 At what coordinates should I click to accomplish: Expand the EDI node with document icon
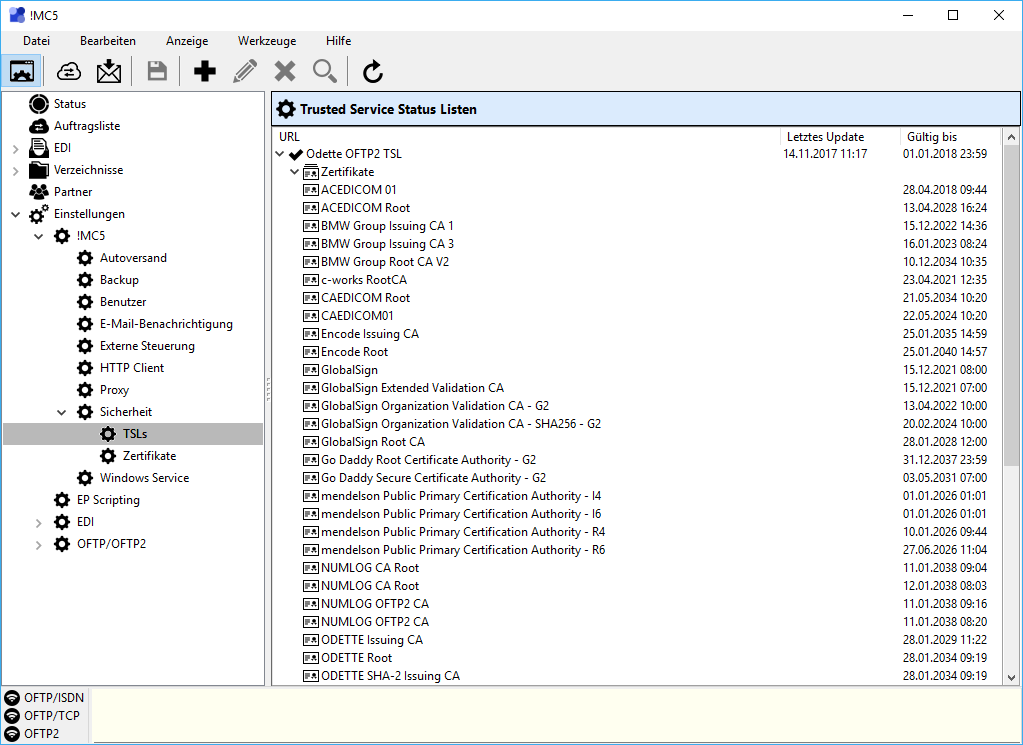coord(16,149)
